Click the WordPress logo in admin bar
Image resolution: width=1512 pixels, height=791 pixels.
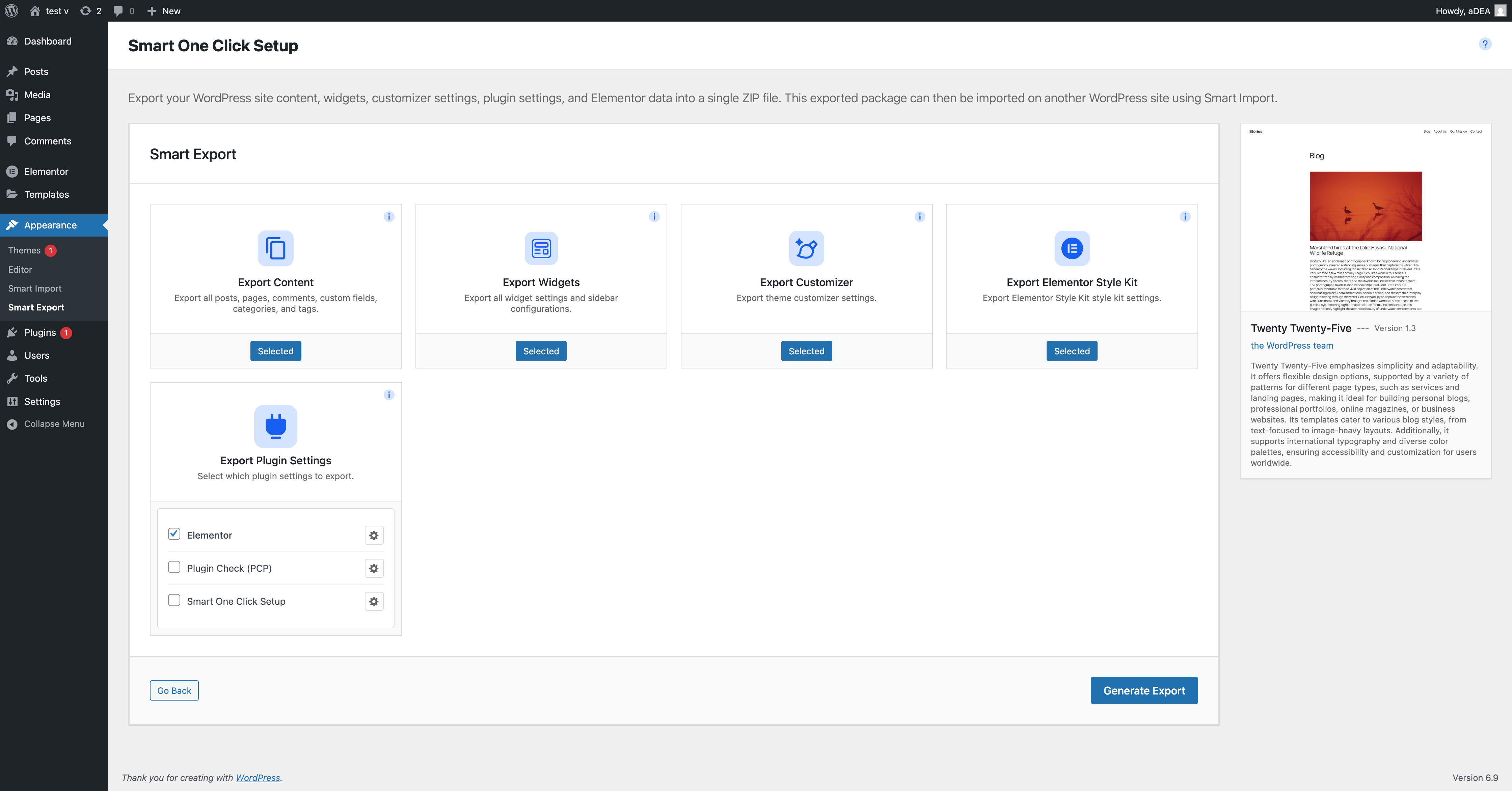[11, 10]
